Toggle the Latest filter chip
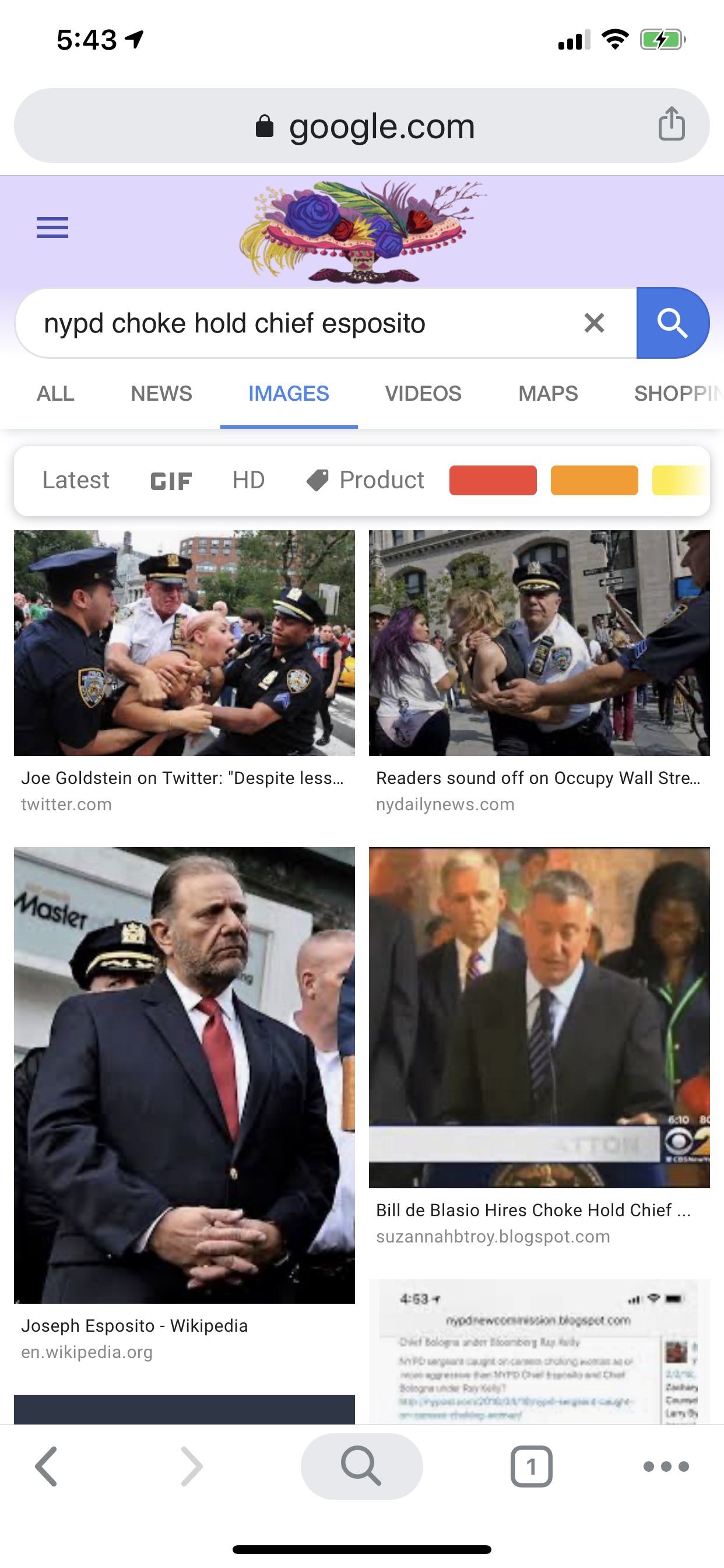 75,480
